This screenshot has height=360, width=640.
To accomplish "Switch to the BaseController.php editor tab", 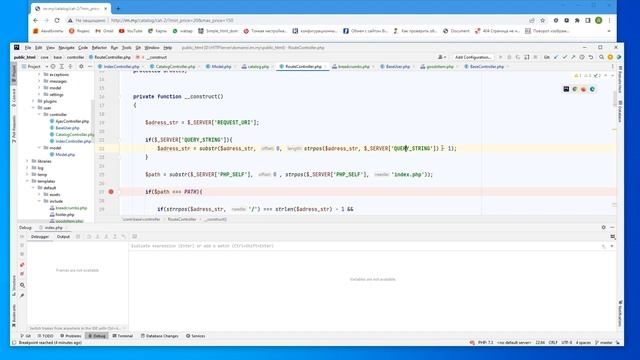I will pos(487,67).
